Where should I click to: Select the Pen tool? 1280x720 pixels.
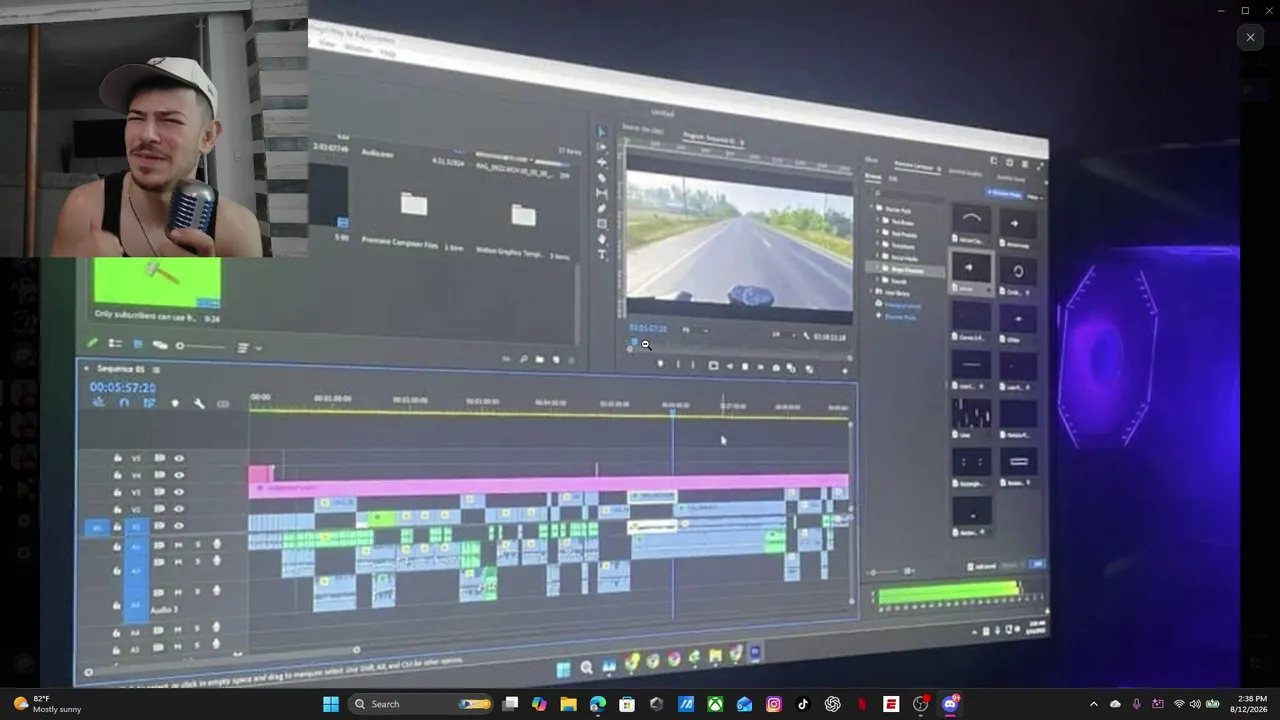[x=602, y=209]
